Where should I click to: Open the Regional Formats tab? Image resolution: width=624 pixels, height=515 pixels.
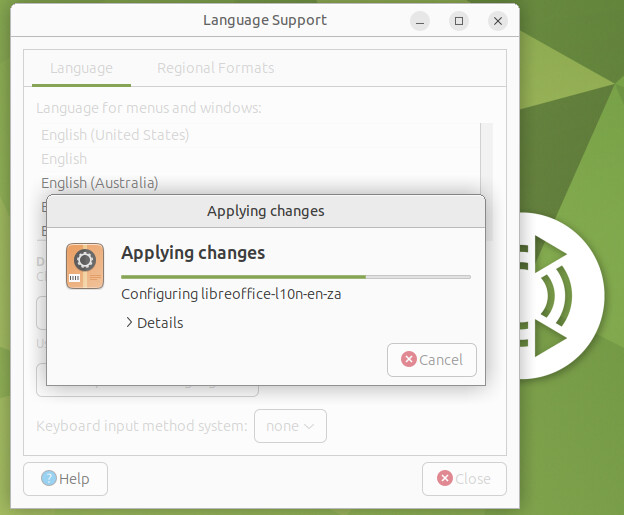click(x=215, y=68)
